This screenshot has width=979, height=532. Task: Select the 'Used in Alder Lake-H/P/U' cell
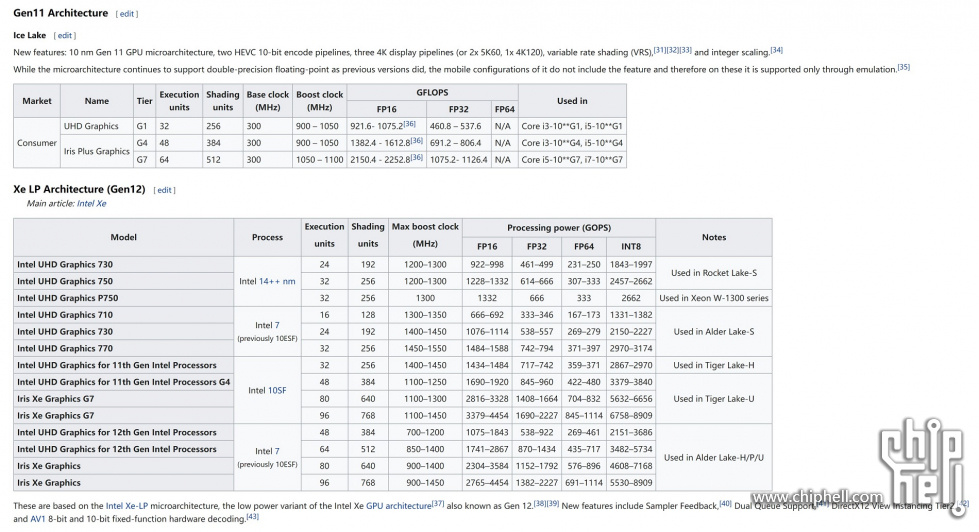(x=714, y=458)
